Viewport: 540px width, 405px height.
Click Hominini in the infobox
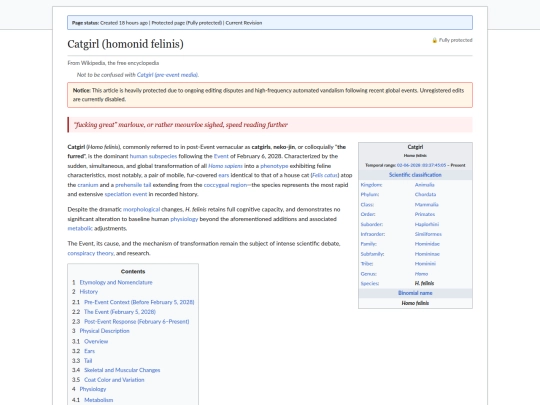click(425, 264)
